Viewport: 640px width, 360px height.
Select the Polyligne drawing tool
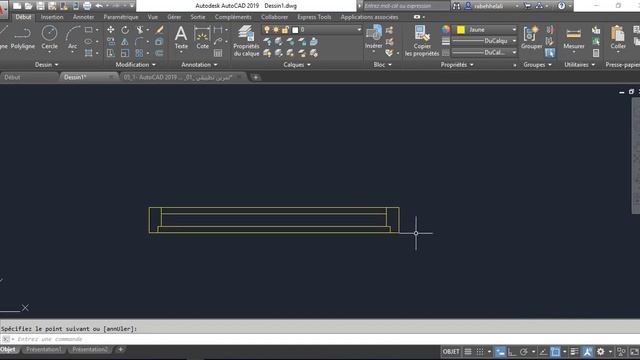tap(22, 38)
